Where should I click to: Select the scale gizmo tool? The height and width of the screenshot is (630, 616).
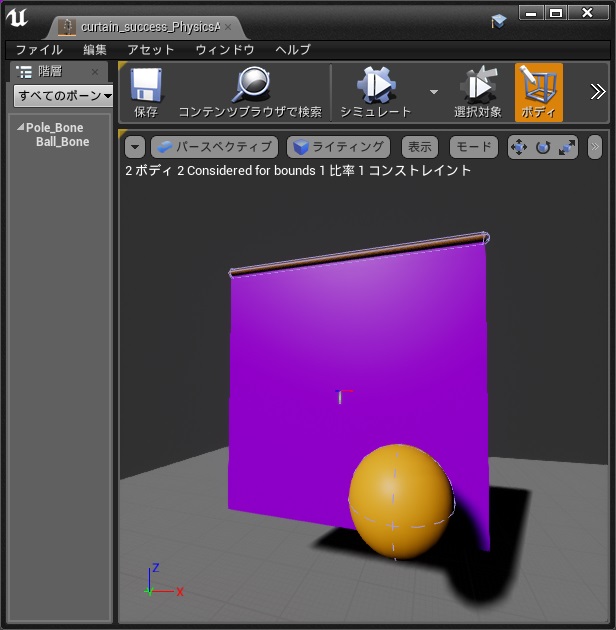567,147
